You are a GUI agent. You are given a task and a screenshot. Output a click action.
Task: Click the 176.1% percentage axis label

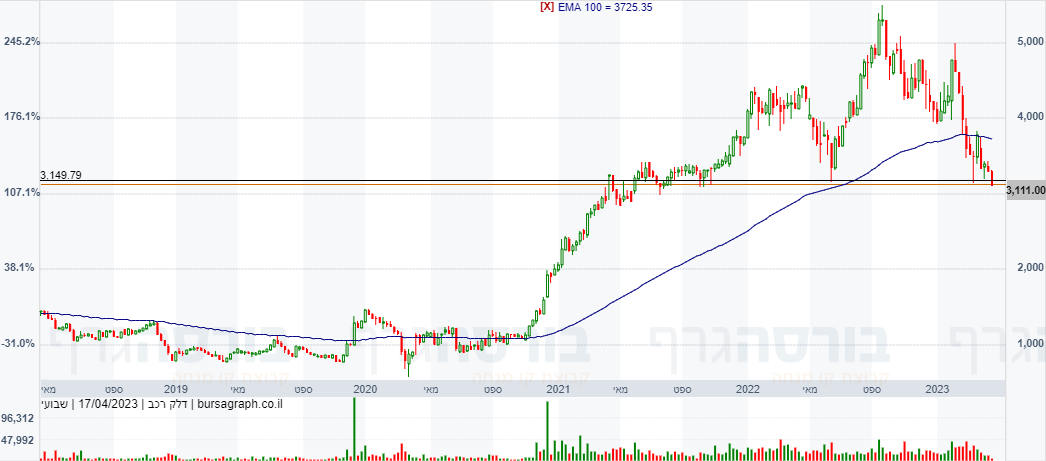tap(22, 117)
